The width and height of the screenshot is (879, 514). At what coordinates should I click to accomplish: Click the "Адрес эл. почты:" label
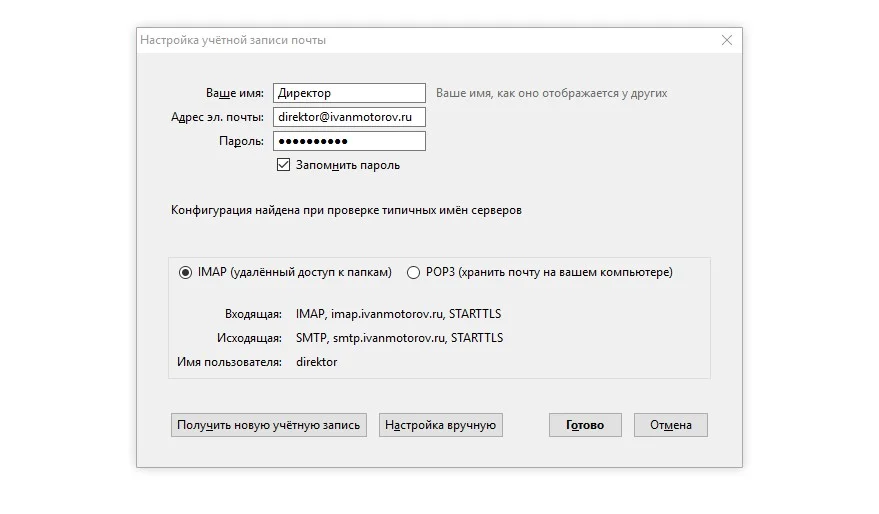[217, 117]
